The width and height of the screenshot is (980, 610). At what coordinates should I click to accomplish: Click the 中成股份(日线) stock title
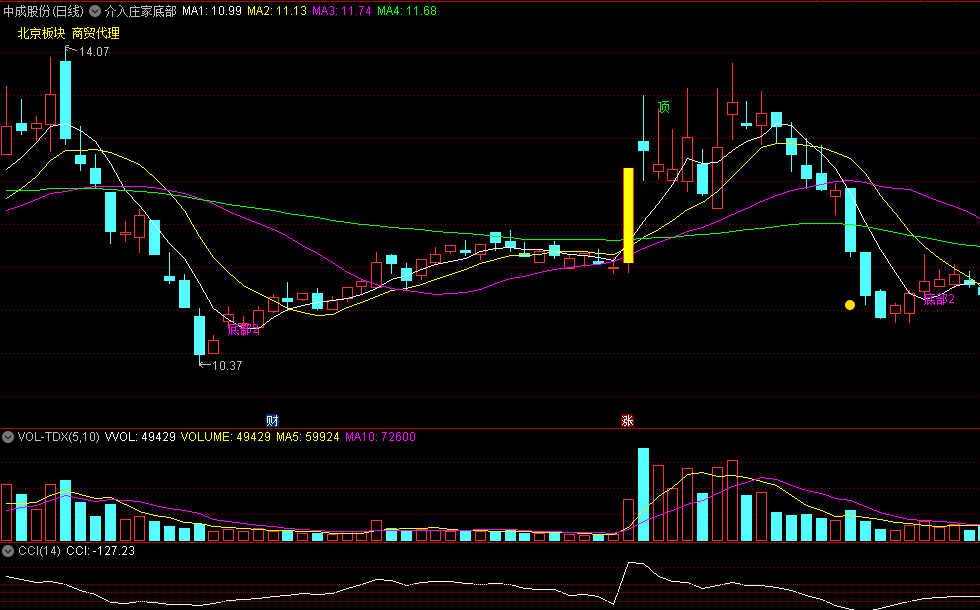pyautogui.click(x=43, y=11)
